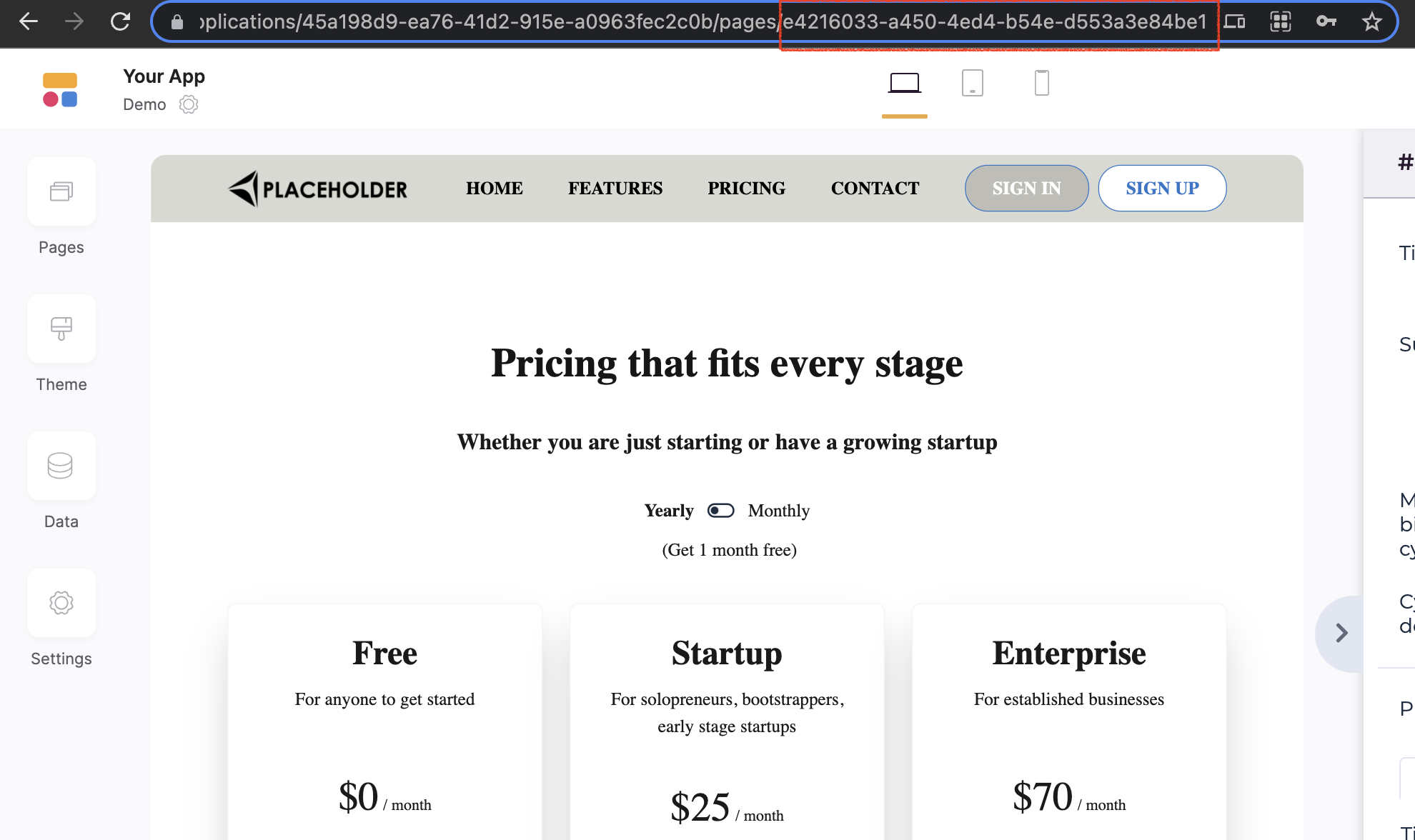Switch preview to tablet view
The height and width of the screenshot is (840, 1415).
(x=973, y=82)
